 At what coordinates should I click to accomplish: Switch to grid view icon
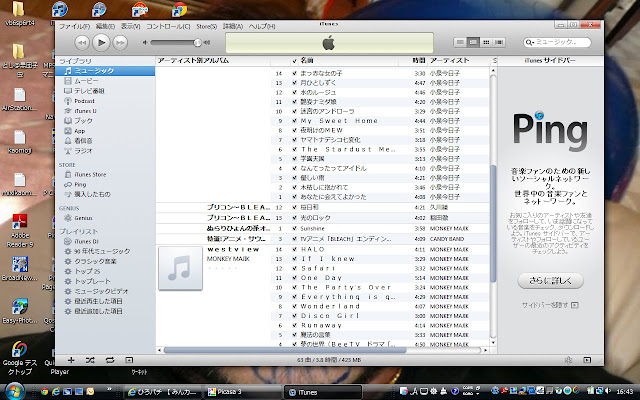click(x=486, y=42)
